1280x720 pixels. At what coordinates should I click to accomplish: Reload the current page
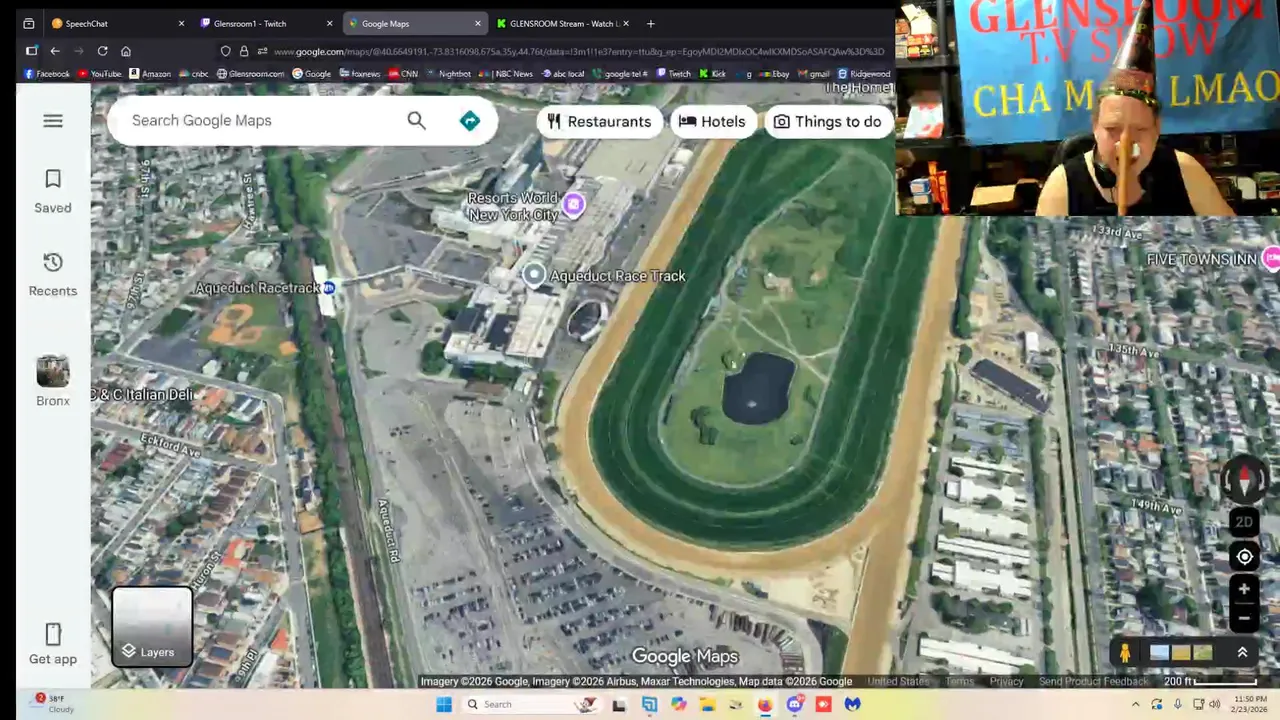click(102, 51)
